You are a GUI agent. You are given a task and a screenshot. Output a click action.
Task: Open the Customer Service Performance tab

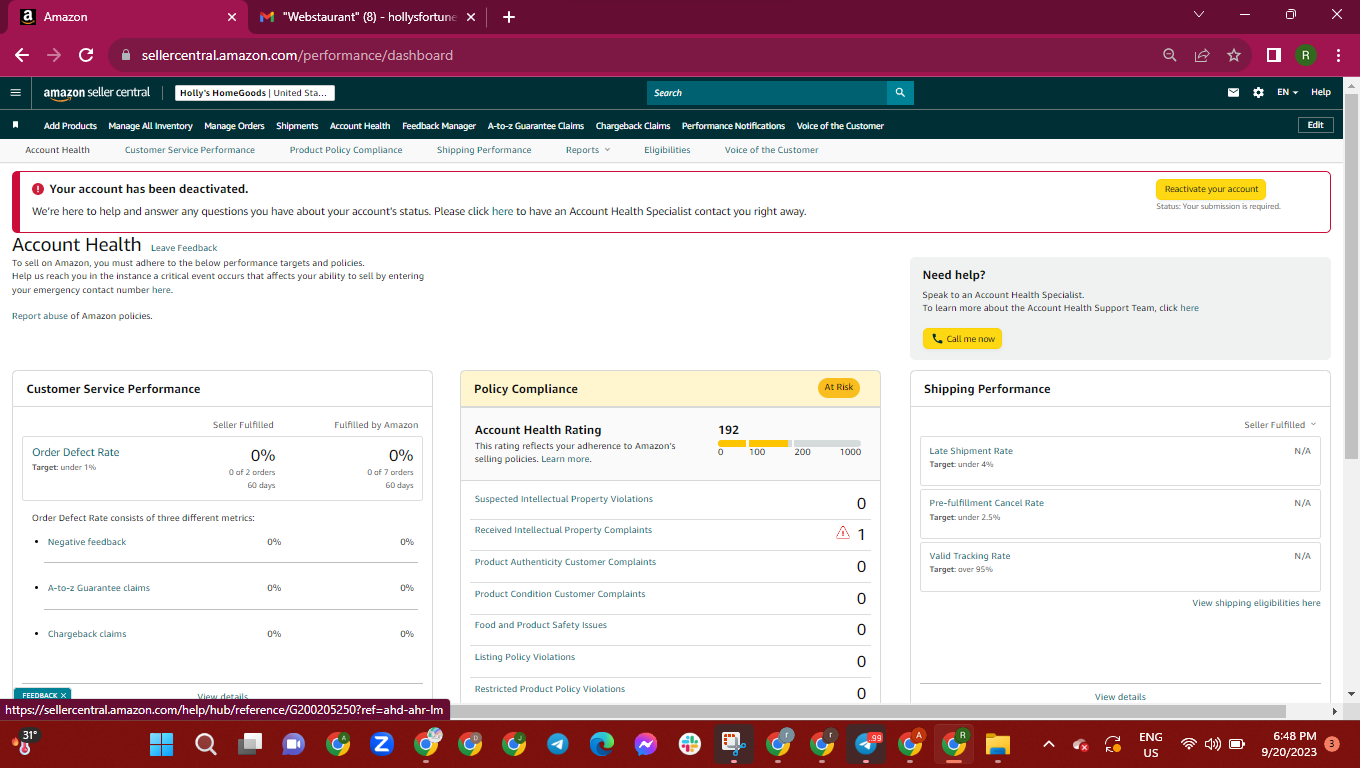coord(190,150)
